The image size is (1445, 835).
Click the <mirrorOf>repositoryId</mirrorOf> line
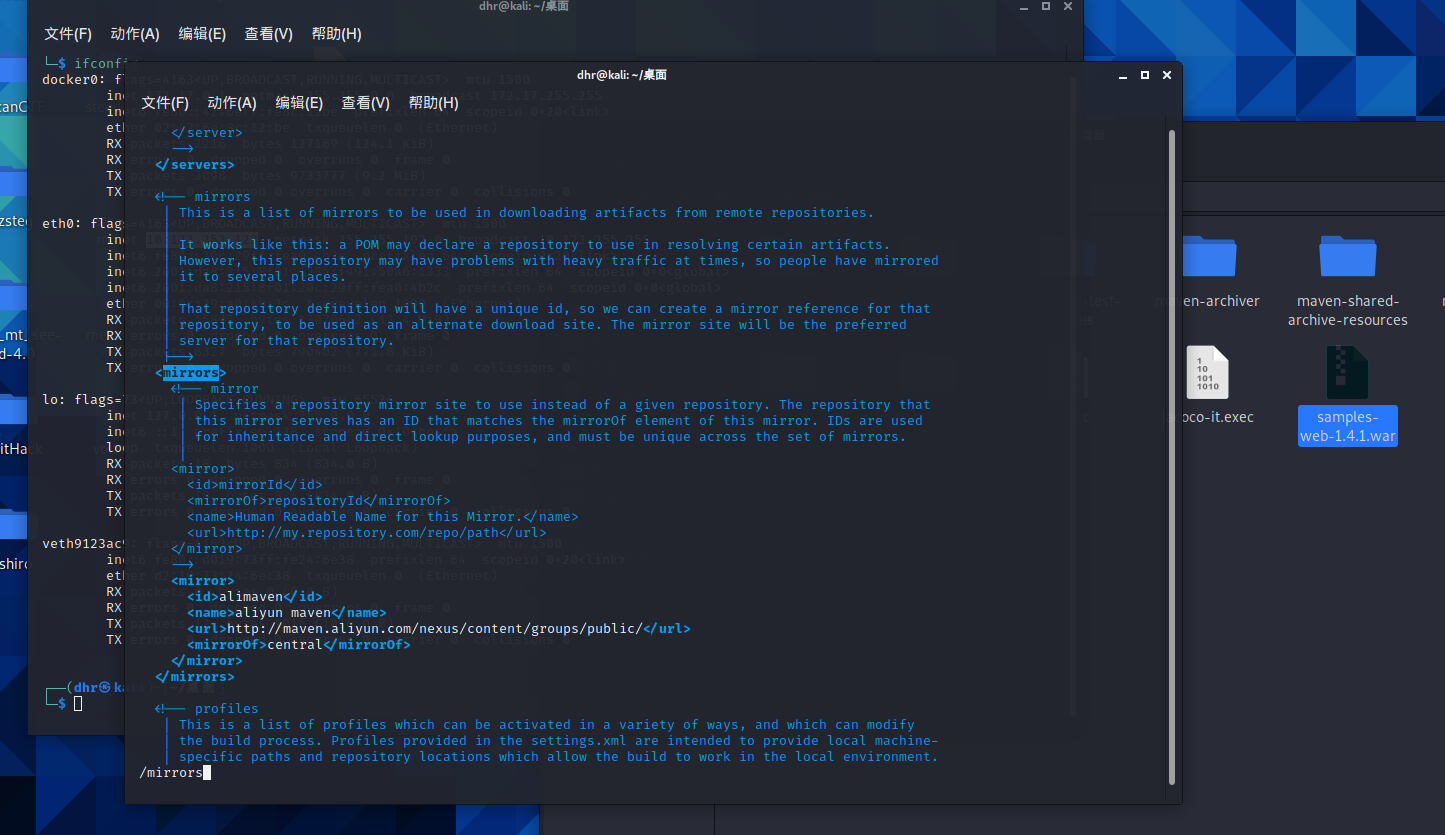[x=319, y=501]
